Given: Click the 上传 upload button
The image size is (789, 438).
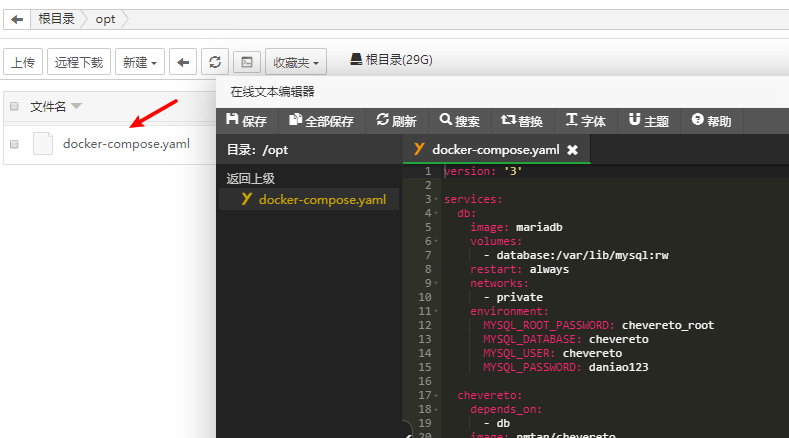Looking at the screenshot, I should 23,62.
